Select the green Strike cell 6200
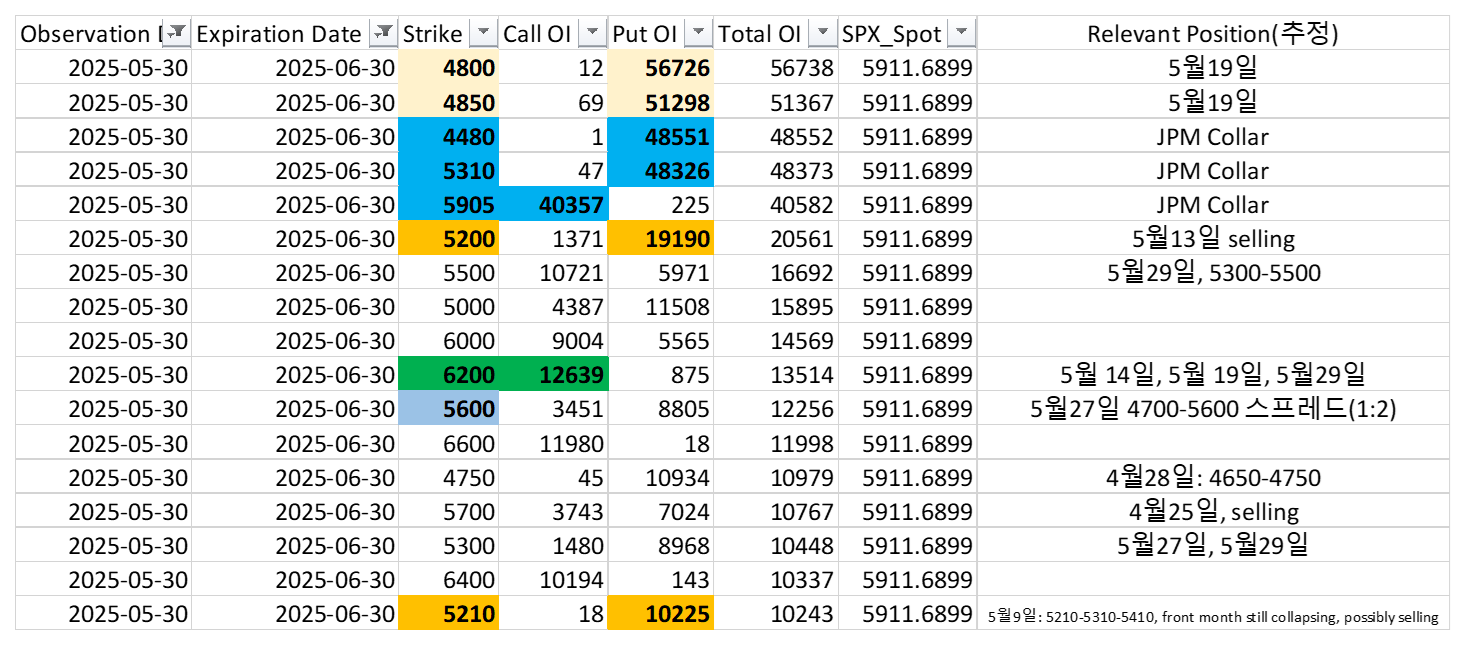Image resolution: width=1468 pixels, height=645 pixels. (449, 374)
